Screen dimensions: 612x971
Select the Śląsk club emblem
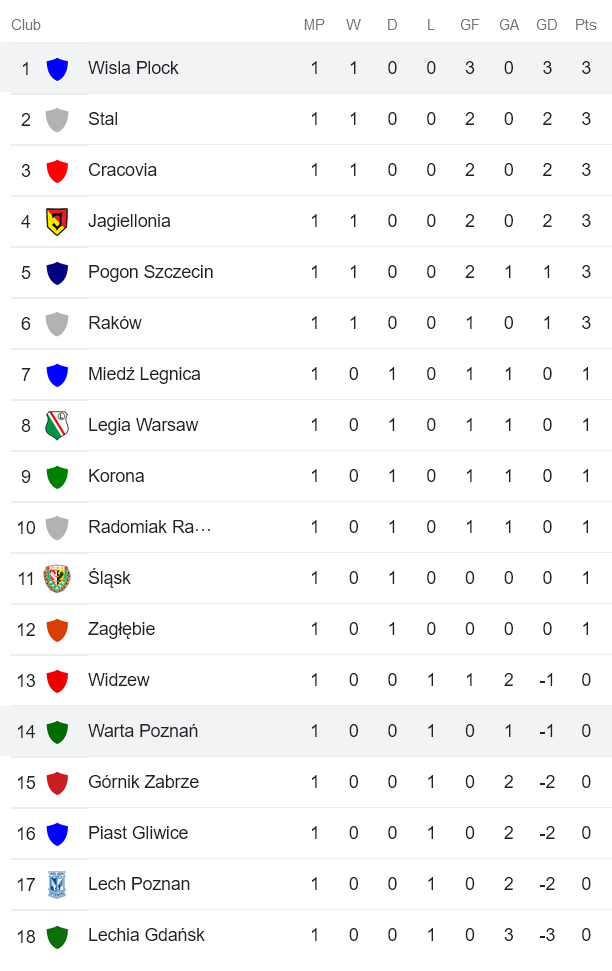point(57,578)
